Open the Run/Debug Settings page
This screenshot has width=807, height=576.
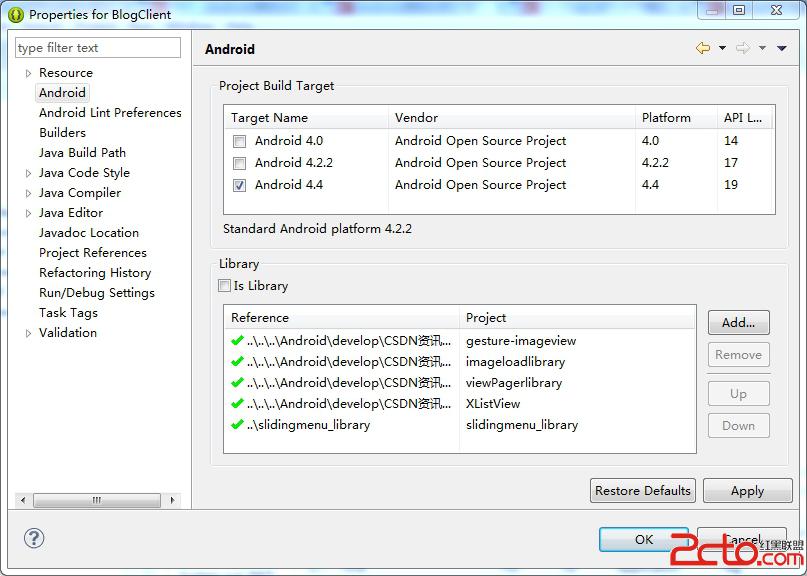coord(97,293)
